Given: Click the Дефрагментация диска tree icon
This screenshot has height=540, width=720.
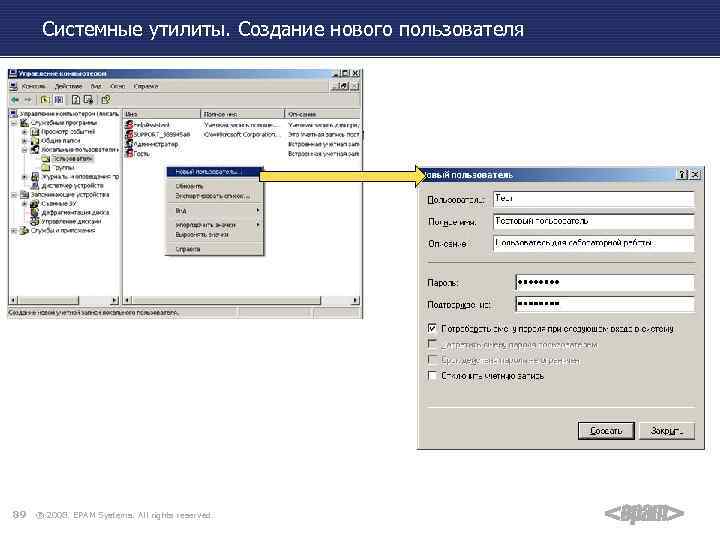Looking at the screenshot, I should pyautogui.click(x=35, y=213).
